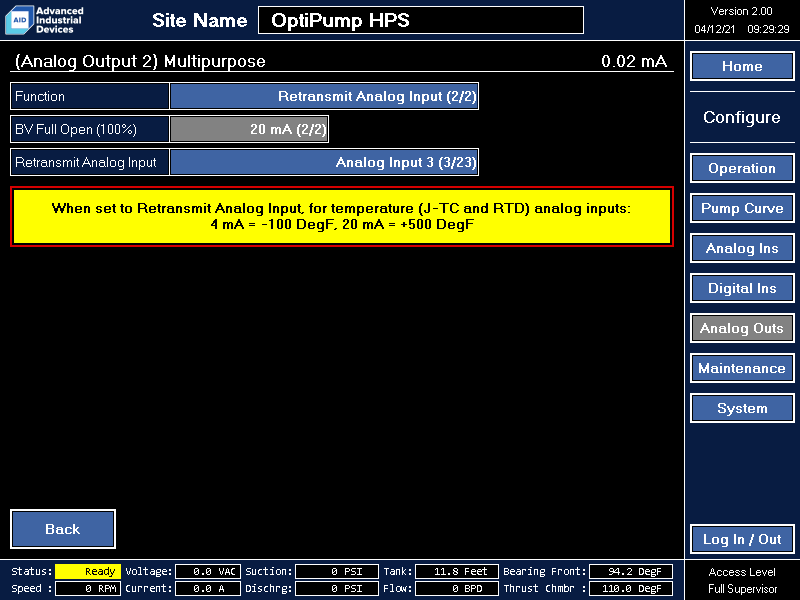Open the Operation configuration page

(x=742, y=168)
